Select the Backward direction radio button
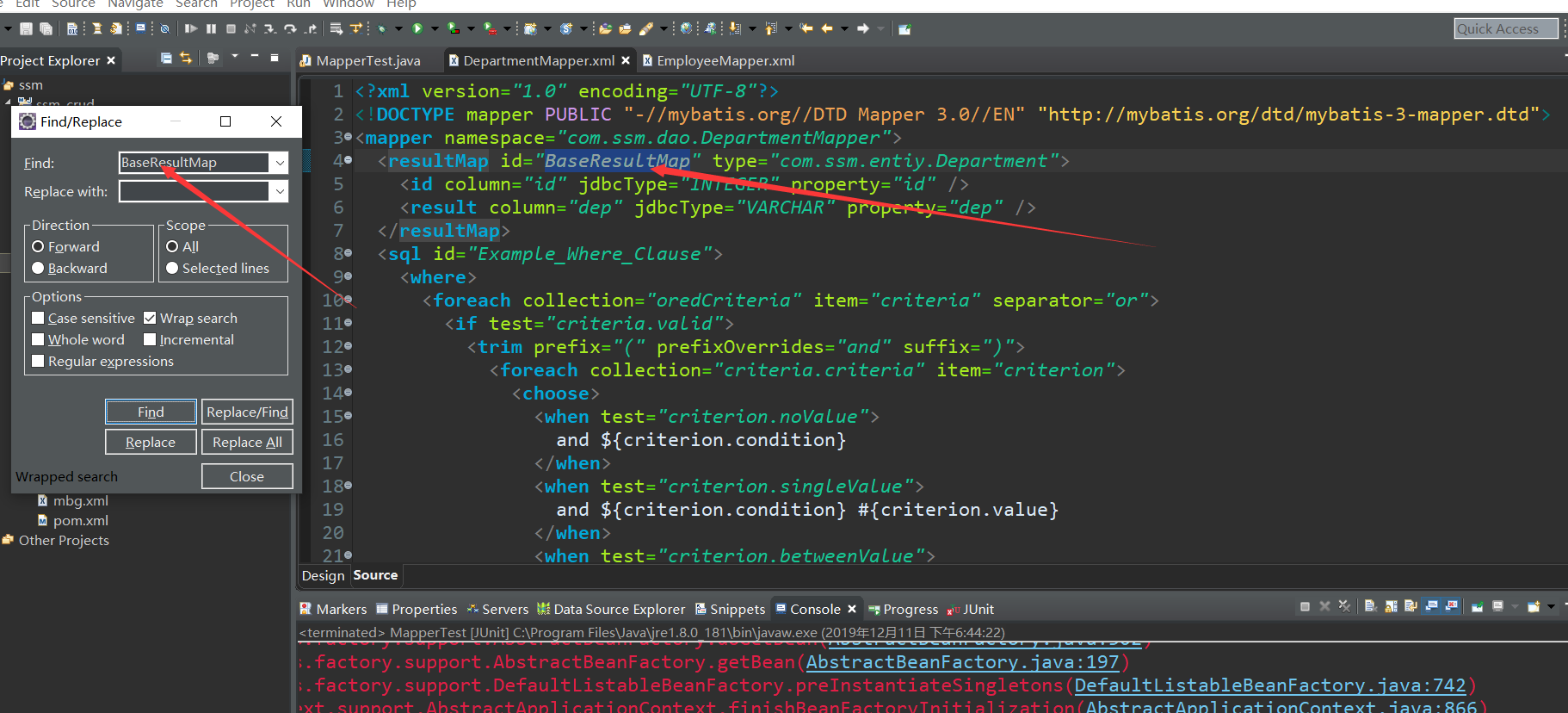Image resolution: width=1568 pixels, height=713 pixels. click(x=38, y=268)
